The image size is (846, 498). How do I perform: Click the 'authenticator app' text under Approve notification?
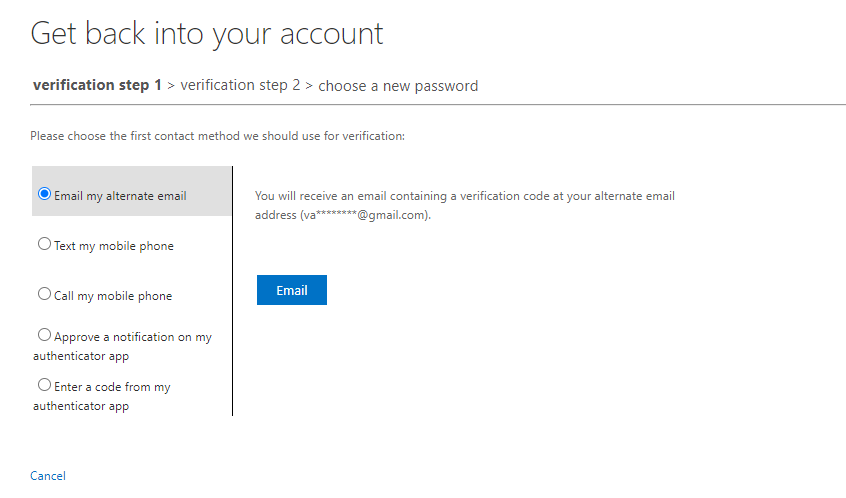coord(81,356)
